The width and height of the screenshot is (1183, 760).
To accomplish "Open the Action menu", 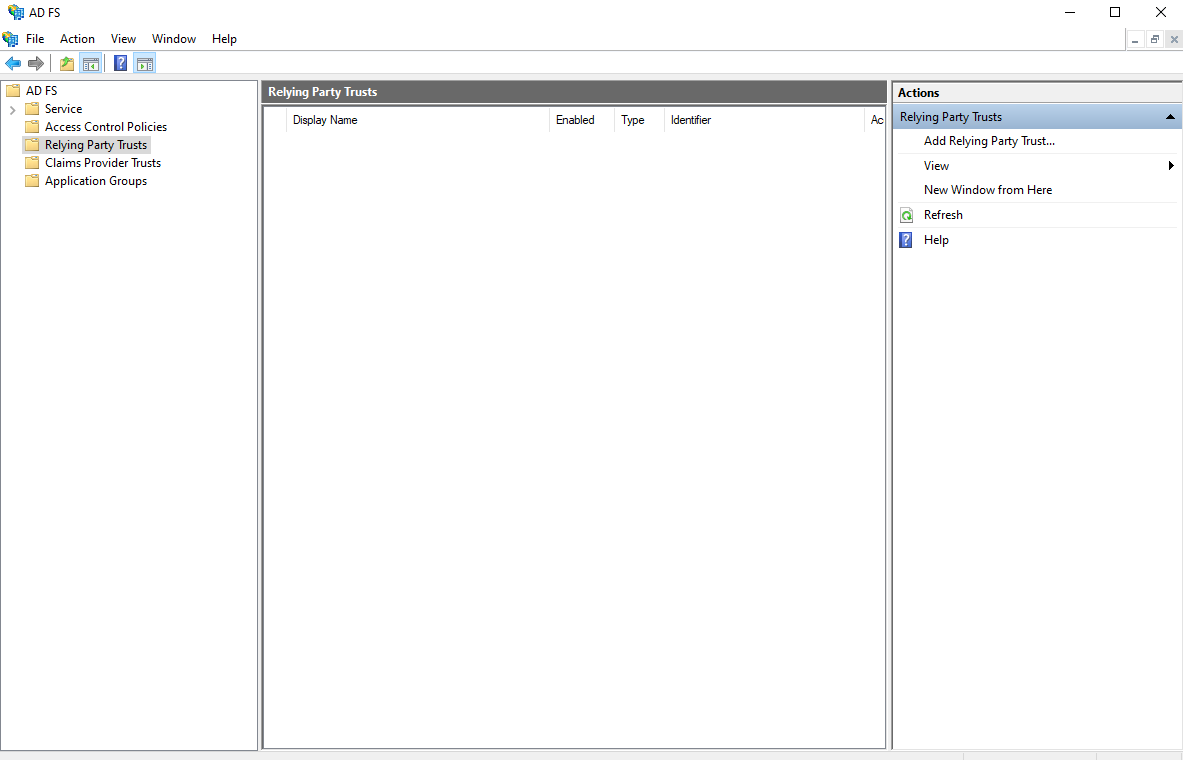I will [x=77, y=39].
